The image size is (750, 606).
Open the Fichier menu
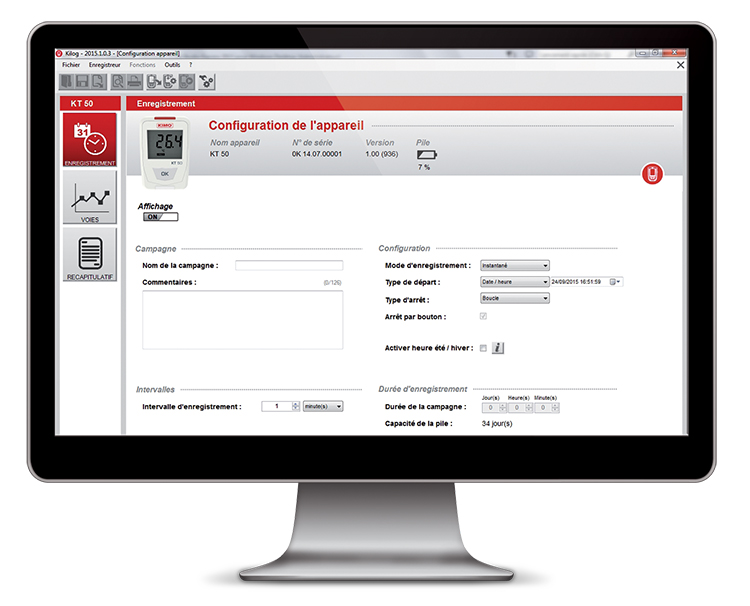[x=71, y=64]
